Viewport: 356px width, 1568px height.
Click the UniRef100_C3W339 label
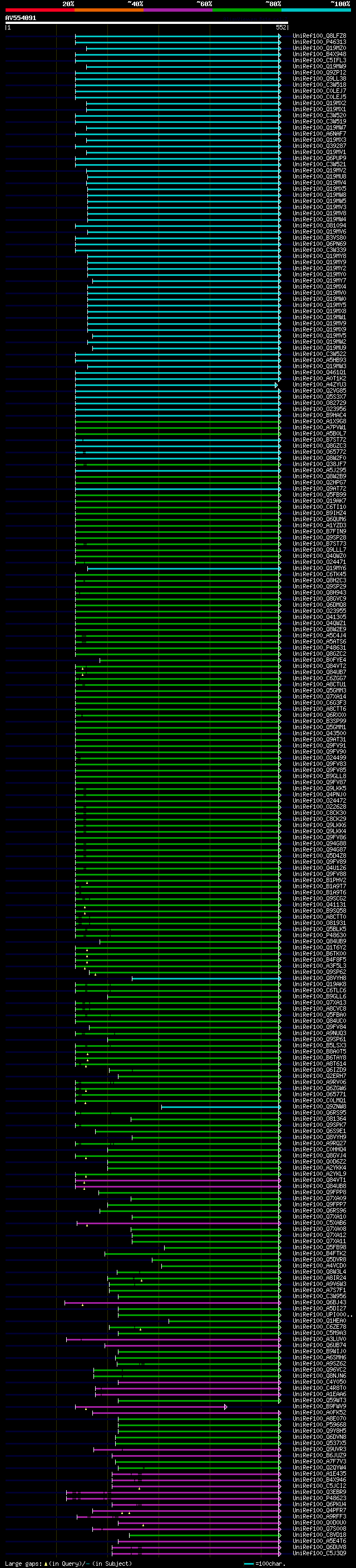[319, 250]
